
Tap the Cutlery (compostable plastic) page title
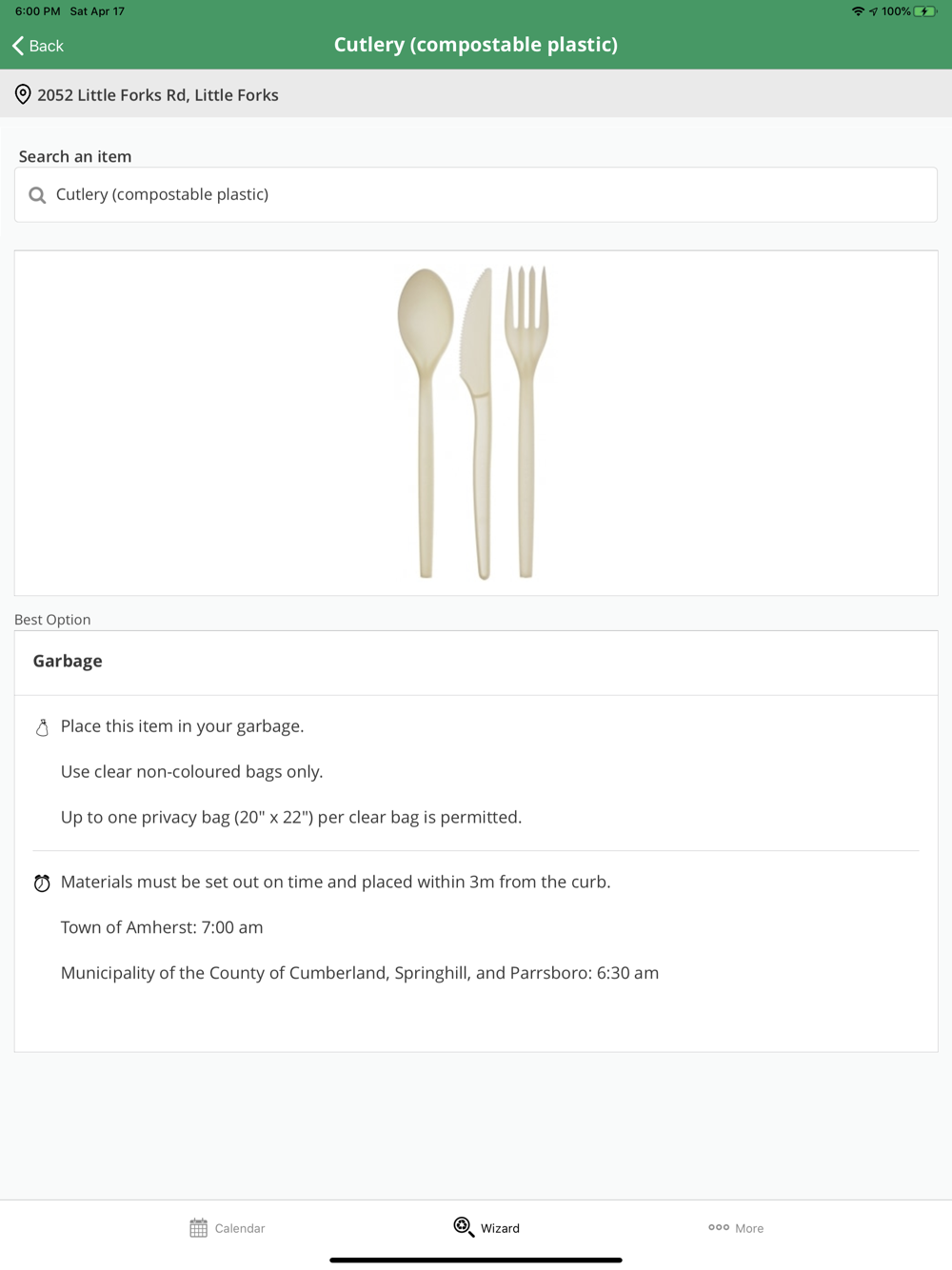pyautogui.click(x=476, y=45)
